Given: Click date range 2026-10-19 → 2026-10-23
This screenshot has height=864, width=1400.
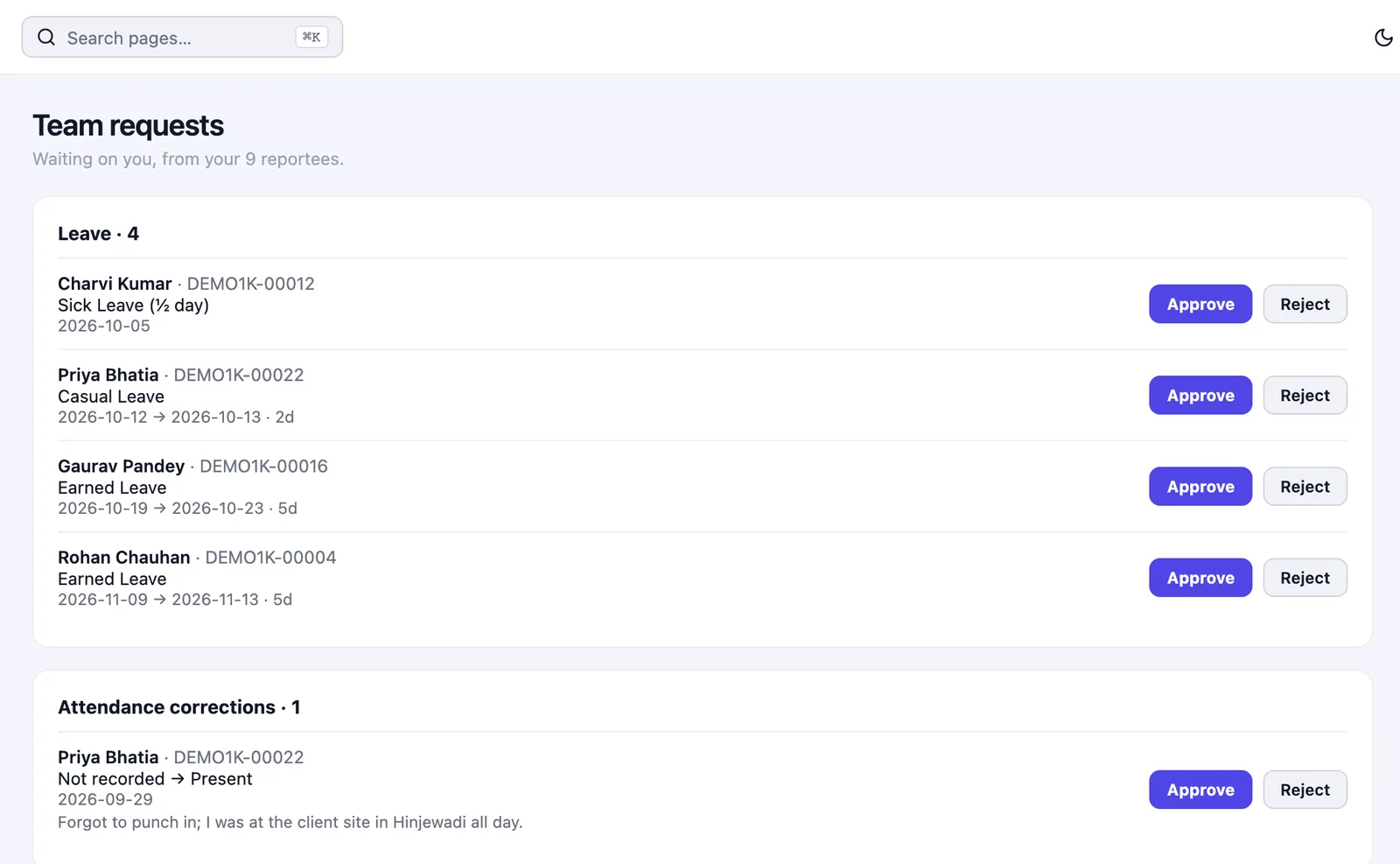Looking at the screenshot, I should (160, 508).
